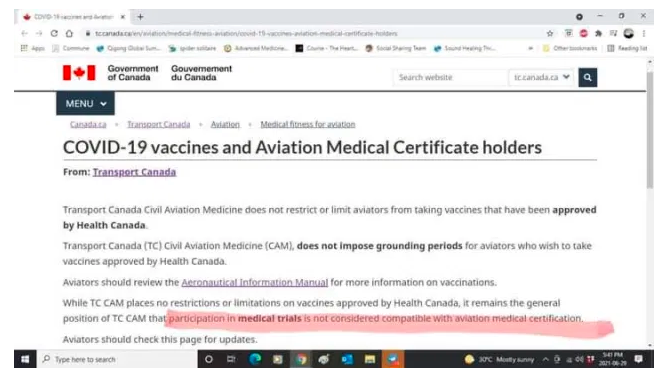Follow the Canada.ca breadcrumb link
Image resolution: width=663 pixels, height=377 pixels.
point(88,124)
